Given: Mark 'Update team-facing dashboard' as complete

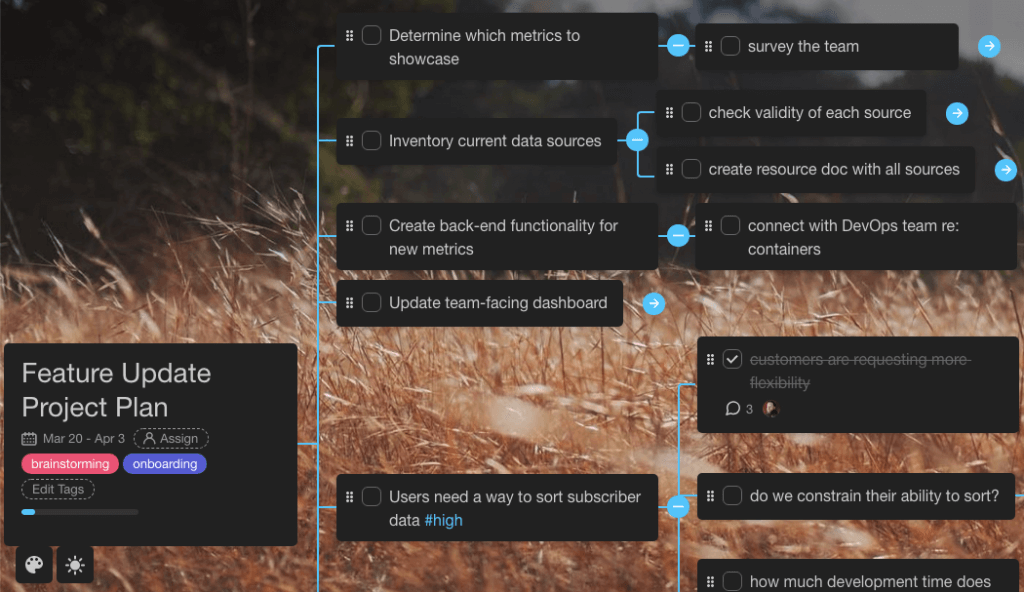Looking at the screenshot, I should pos(370,302).
